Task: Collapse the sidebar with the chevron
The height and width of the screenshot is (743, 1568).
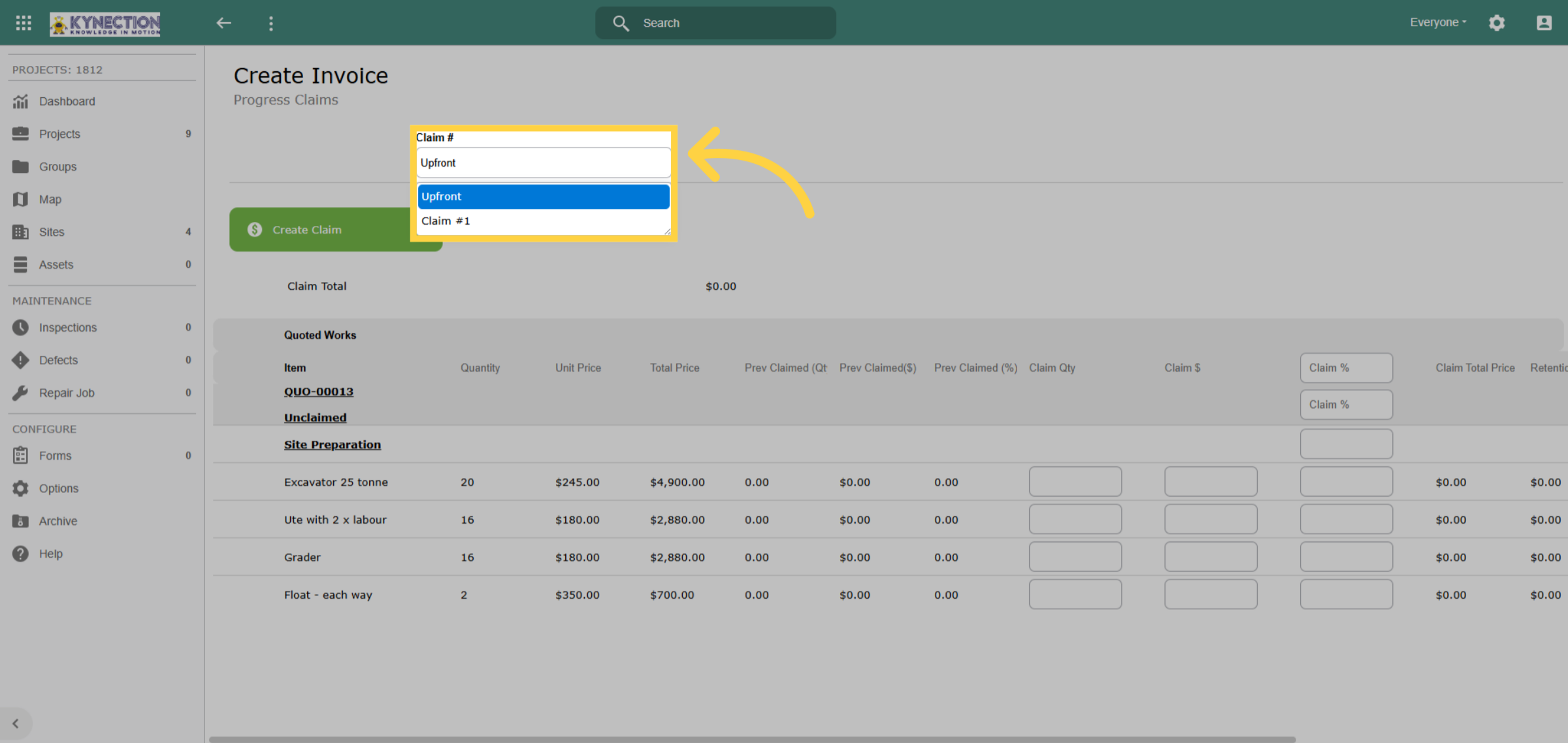Action: pyautogui.click(x=16, y=723)
